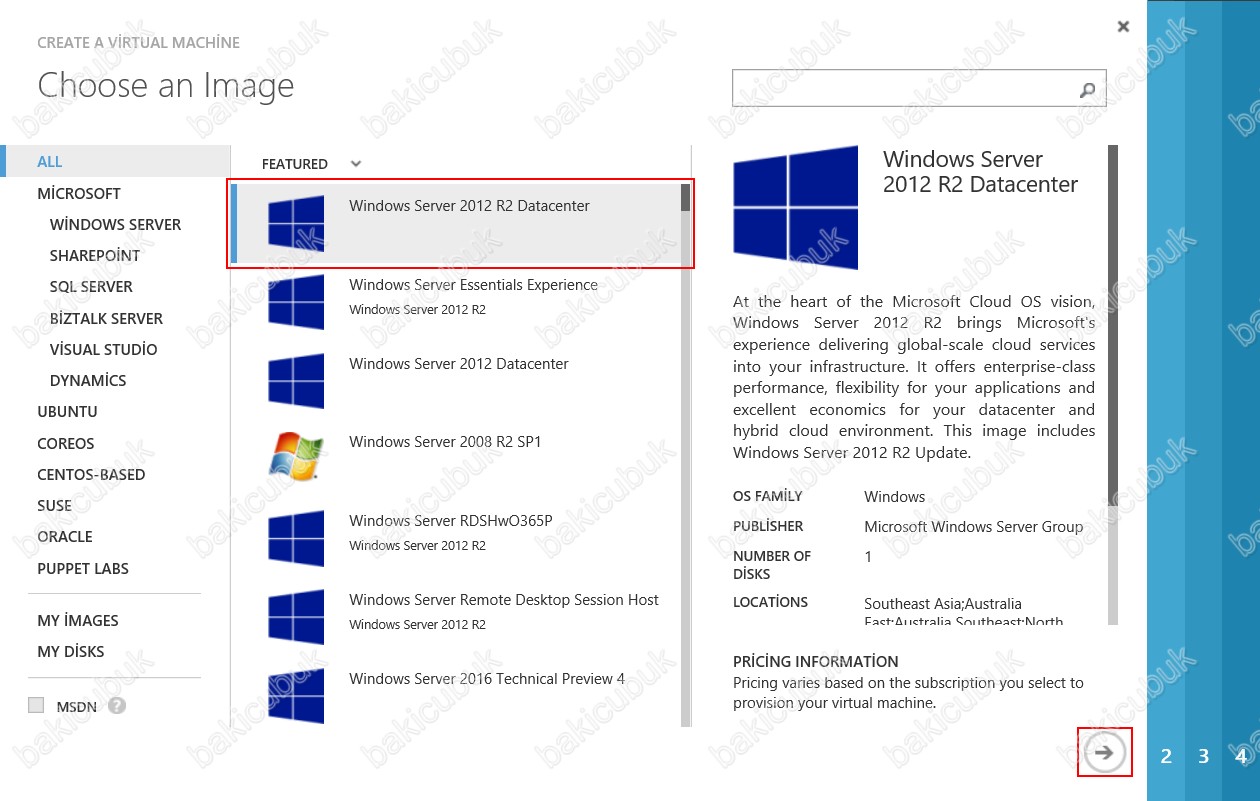Click the search magnifier icon
The height and width of the screenshot is (801, 1260).
(1088, 89)
